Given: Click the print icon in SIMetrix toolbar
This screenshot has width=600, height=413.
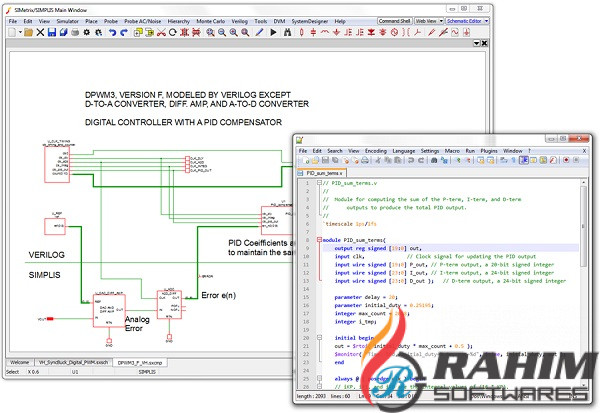Looking at the screenshot, I should pos(75,33).
